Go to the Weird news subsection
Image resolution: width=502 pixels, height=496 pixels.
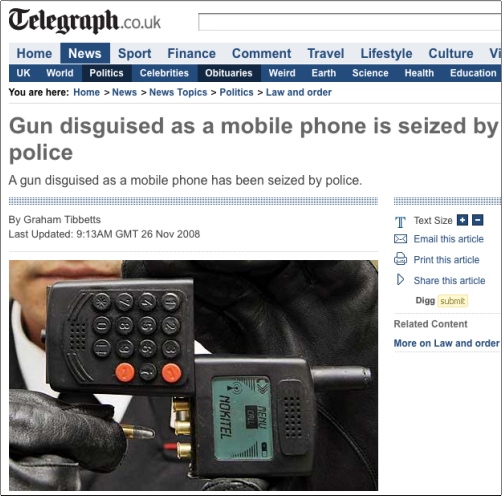click(282, 73)
